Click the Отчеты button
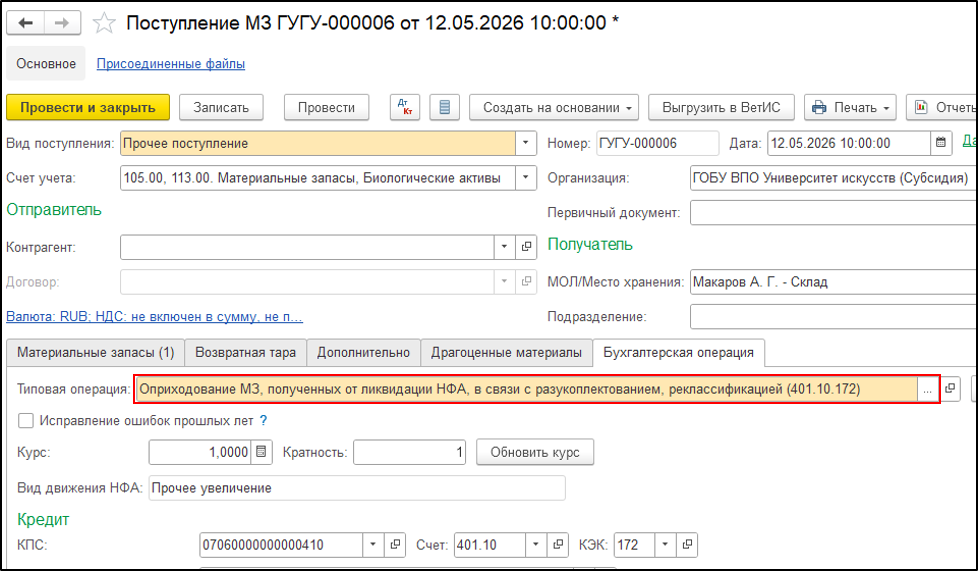 pos(942,107)
